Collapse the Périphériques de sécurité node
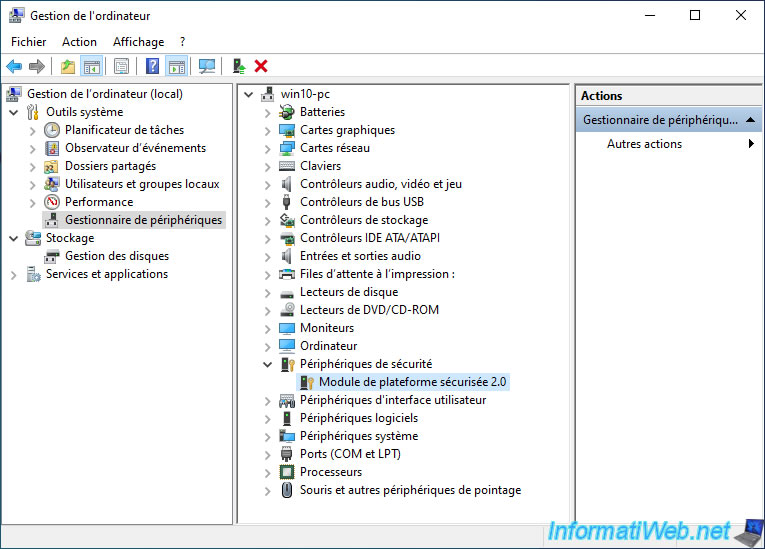Image resolution: width=765 pixels, height=549 pixels. tap(267, 364)
